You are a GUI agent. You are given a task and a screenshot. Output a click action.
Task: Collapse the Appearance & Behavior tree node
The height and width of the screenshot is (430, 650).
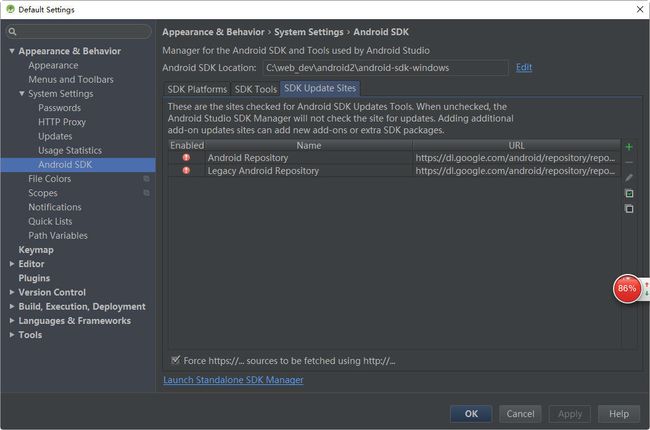[12, 51]
